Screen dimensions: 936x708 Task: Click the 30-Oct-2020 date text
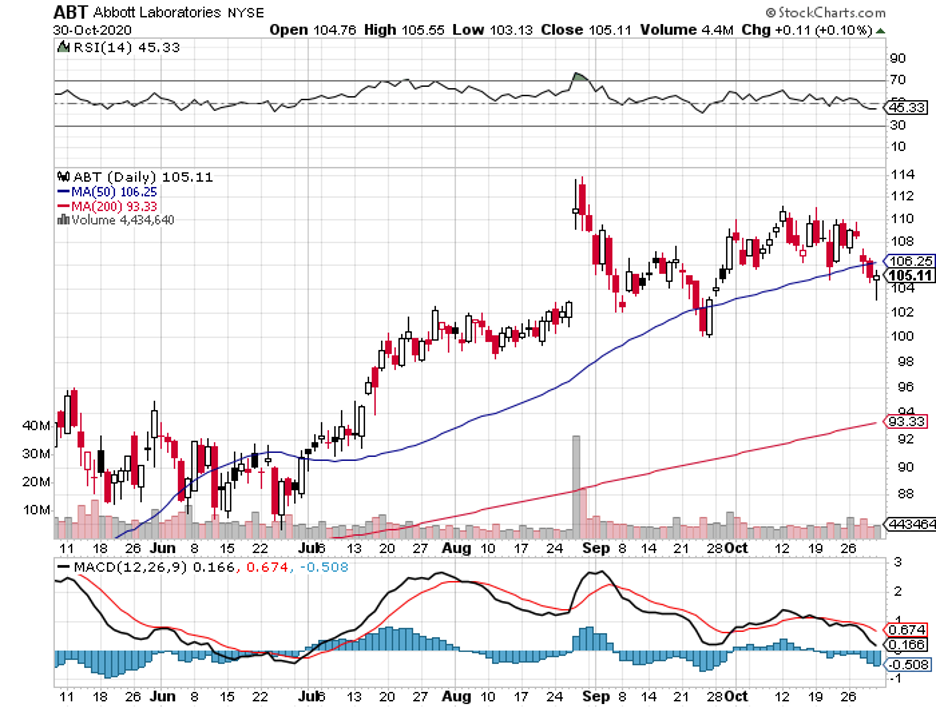92,30
